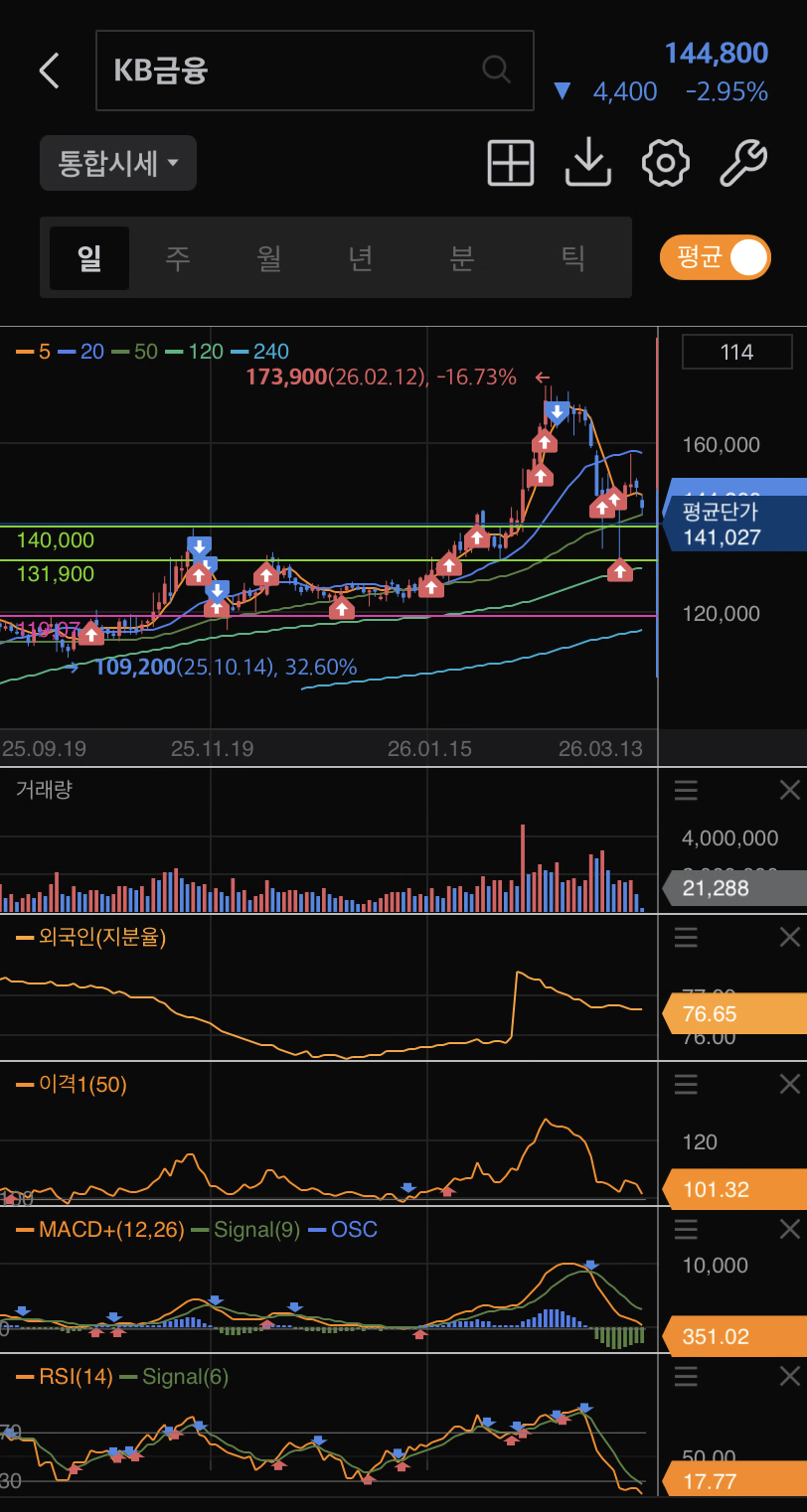The width and height of the screenshot is (807, 1512).
Task: Close the 외국인(지분율) panel
Action: [x=790, y=937]
